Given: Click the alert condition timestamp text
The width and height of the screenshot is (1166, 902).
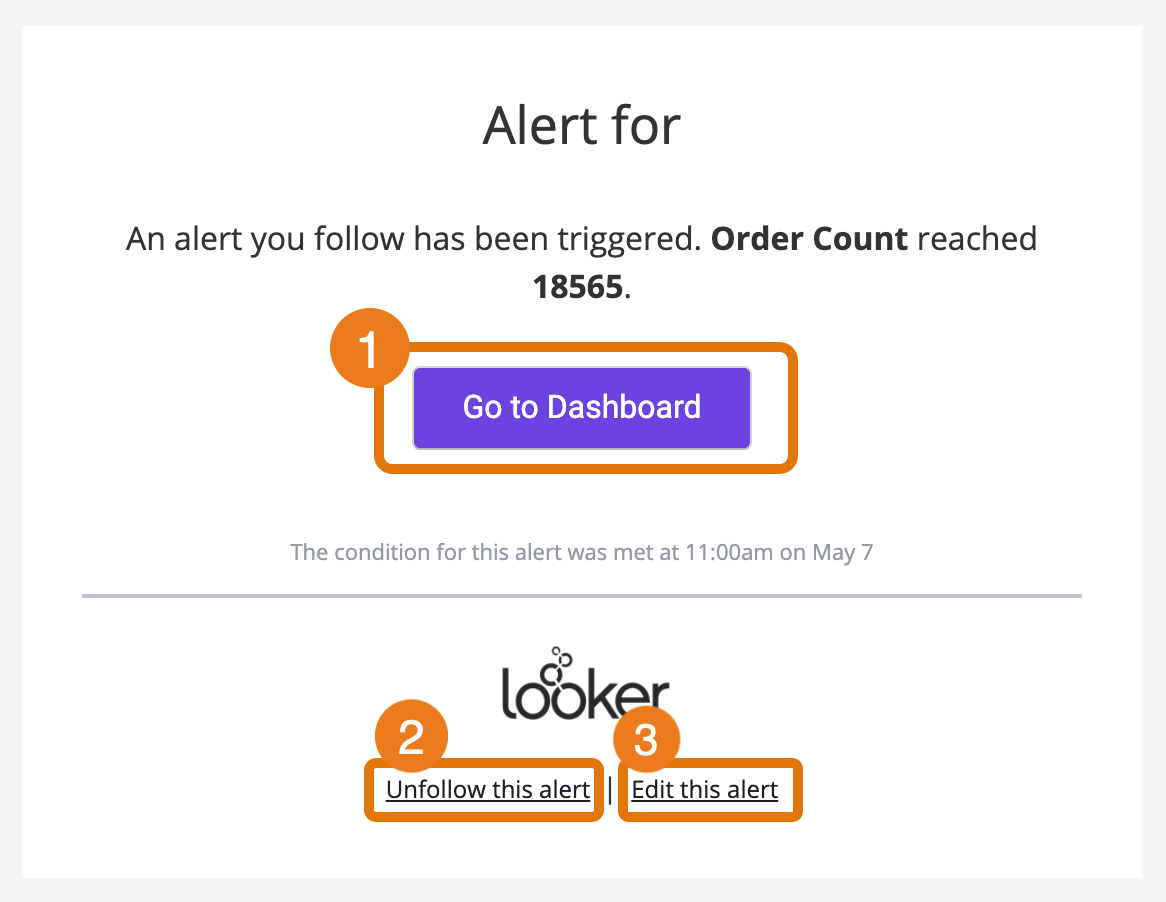Looking at the screenshot, I should (x=581, y=552).
